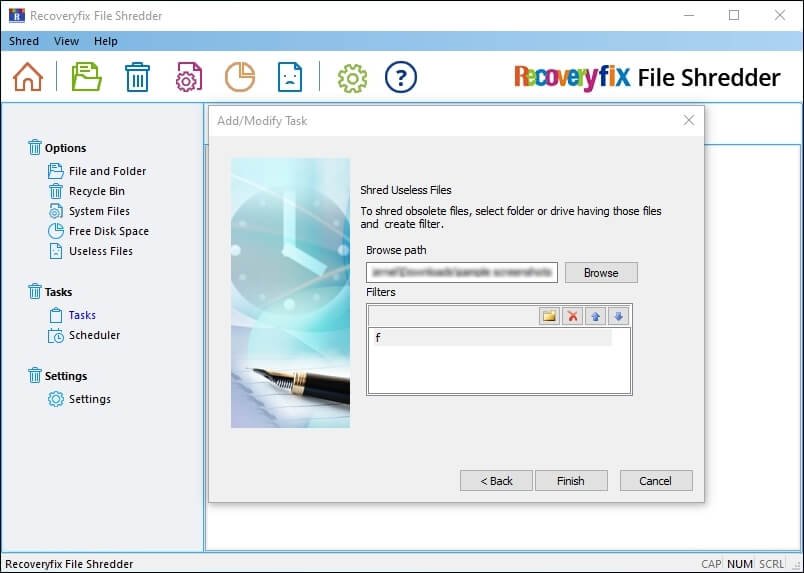The width and height of the screenshot is (804, 573).
Task: Open the View menu
Action: point(66,41)
